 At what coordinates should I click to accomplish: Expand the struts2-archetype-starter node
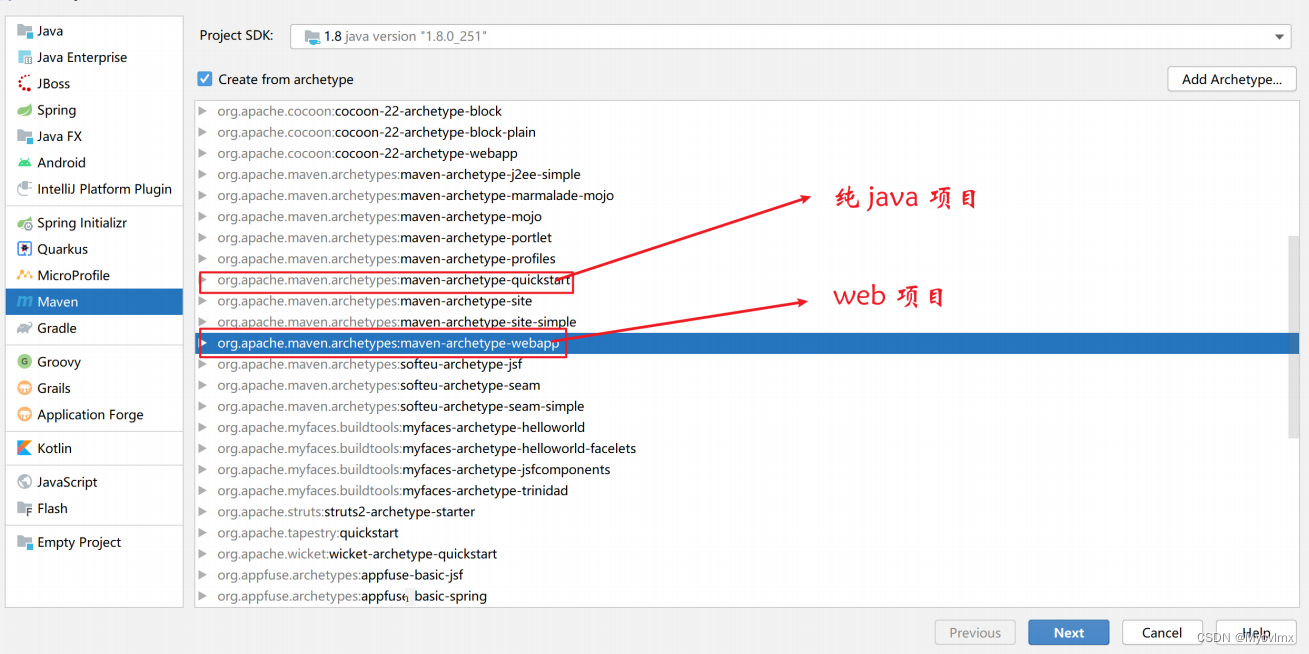pyautogui.click(x=204, y=511)
